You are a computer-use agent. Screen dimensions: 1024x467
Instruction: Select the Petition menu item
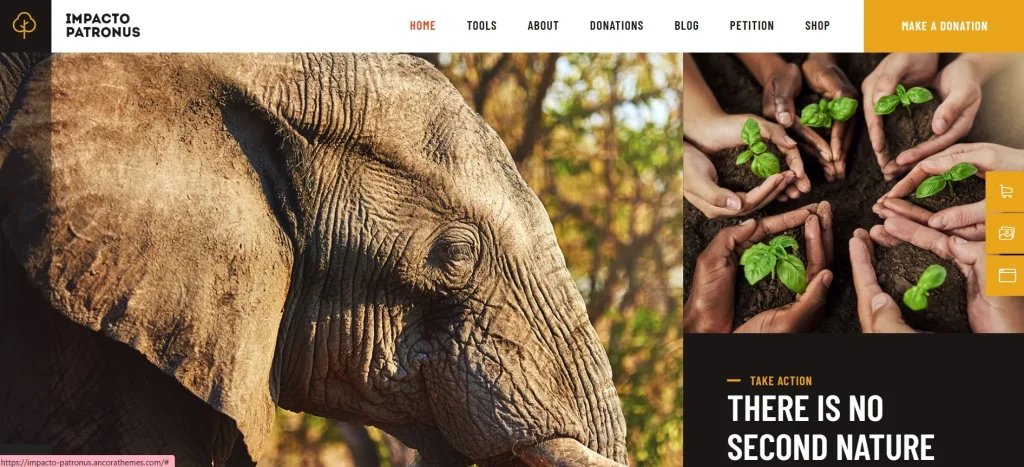752,25
